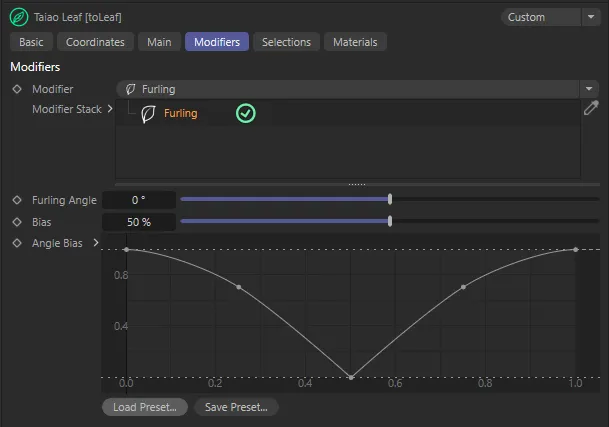Click the Furling Angle slider handle
The width and height of the screenshot is (609, 427).
click(x=389, y=200)
